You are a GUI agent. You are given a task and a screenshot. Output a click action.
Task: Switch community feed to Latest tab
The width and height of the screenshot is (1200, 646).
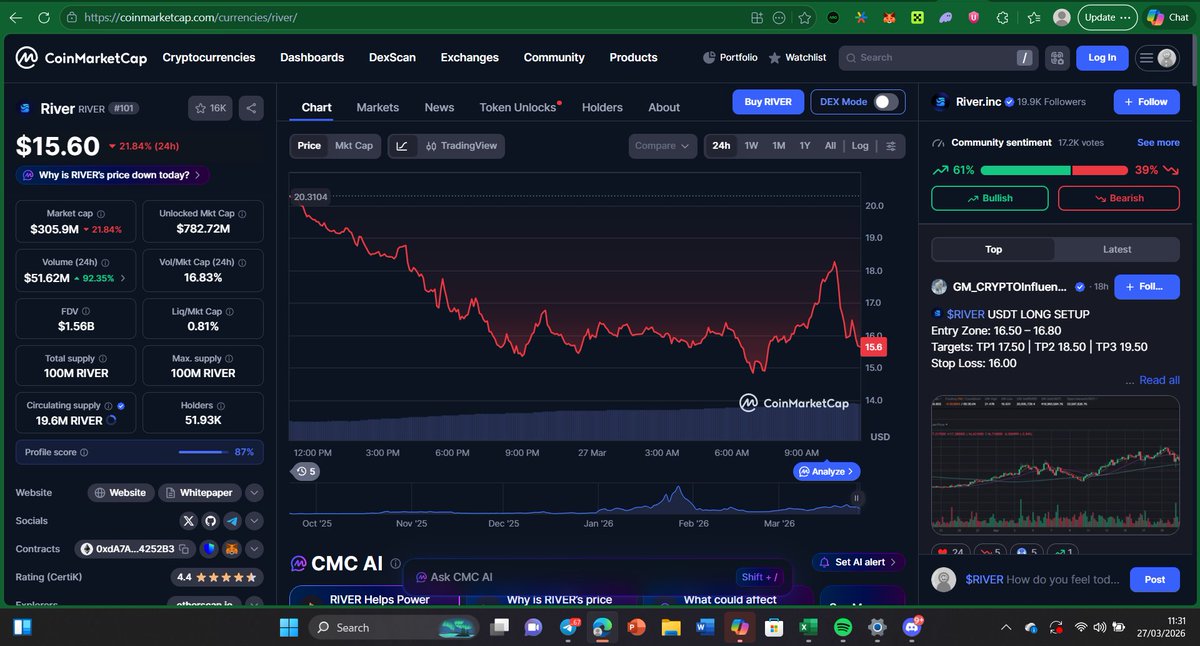pyautogui.click(x=1117, y=250)
